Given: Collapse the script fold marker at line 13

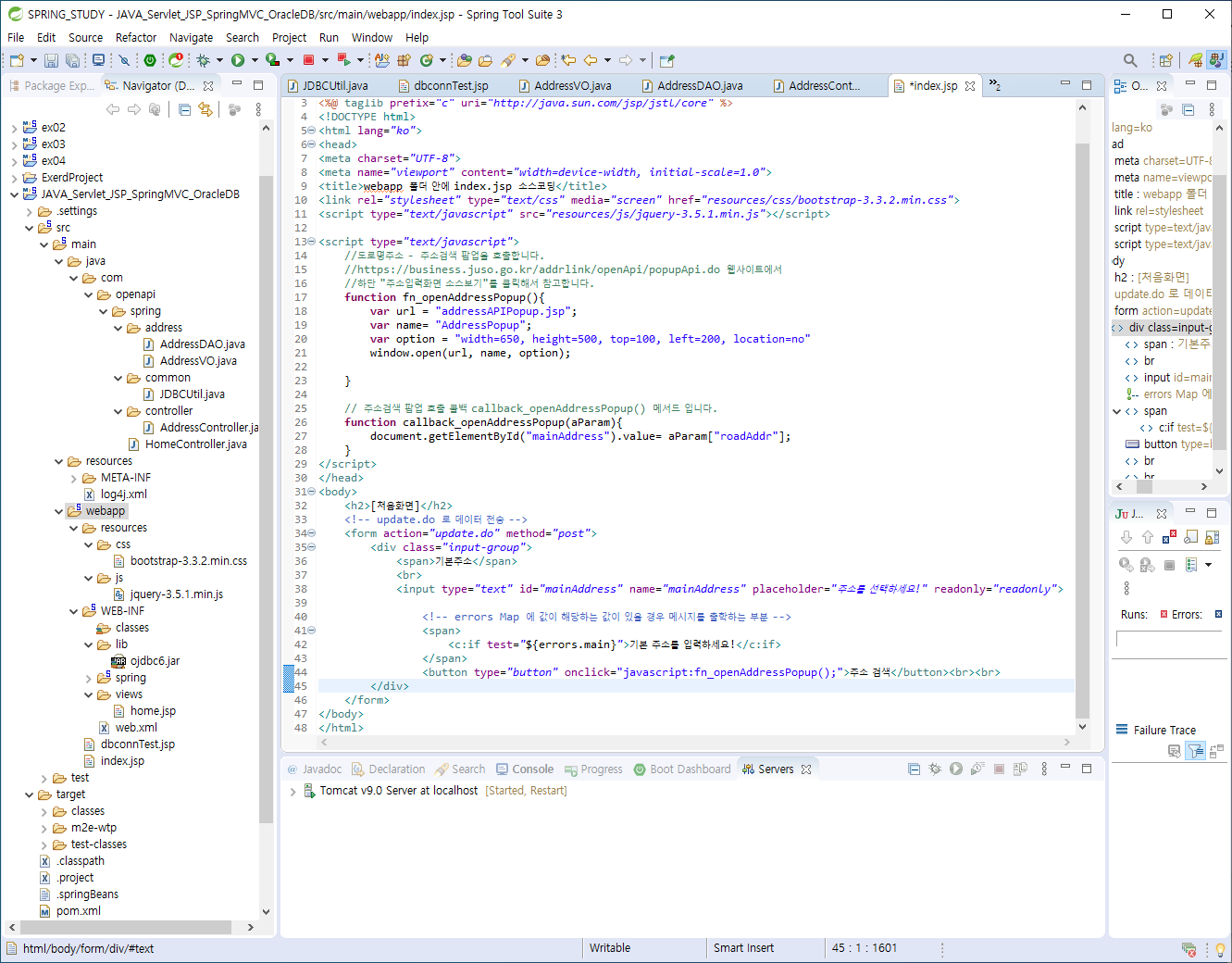Looking at the screenshot, I should (311, 242).
